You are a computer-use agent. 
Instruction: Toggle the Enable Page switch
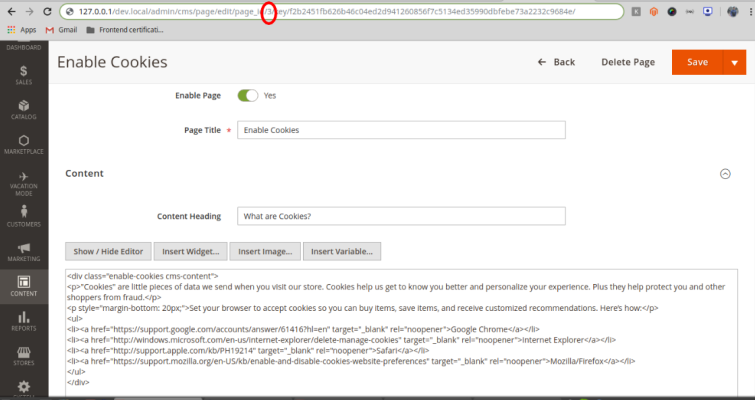click(247, 95)
